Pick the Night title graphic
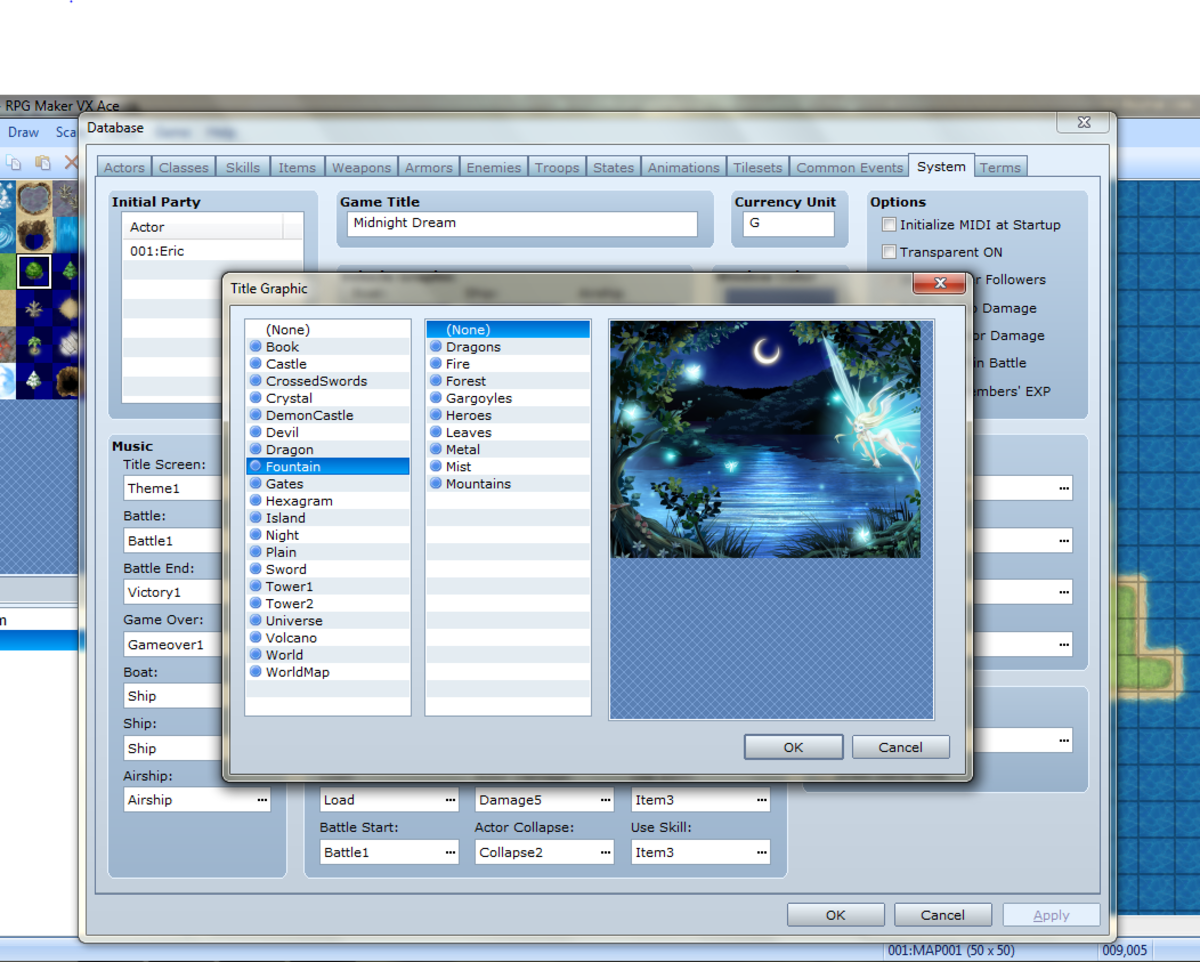Screen dimensions: 1200x962 282,535
